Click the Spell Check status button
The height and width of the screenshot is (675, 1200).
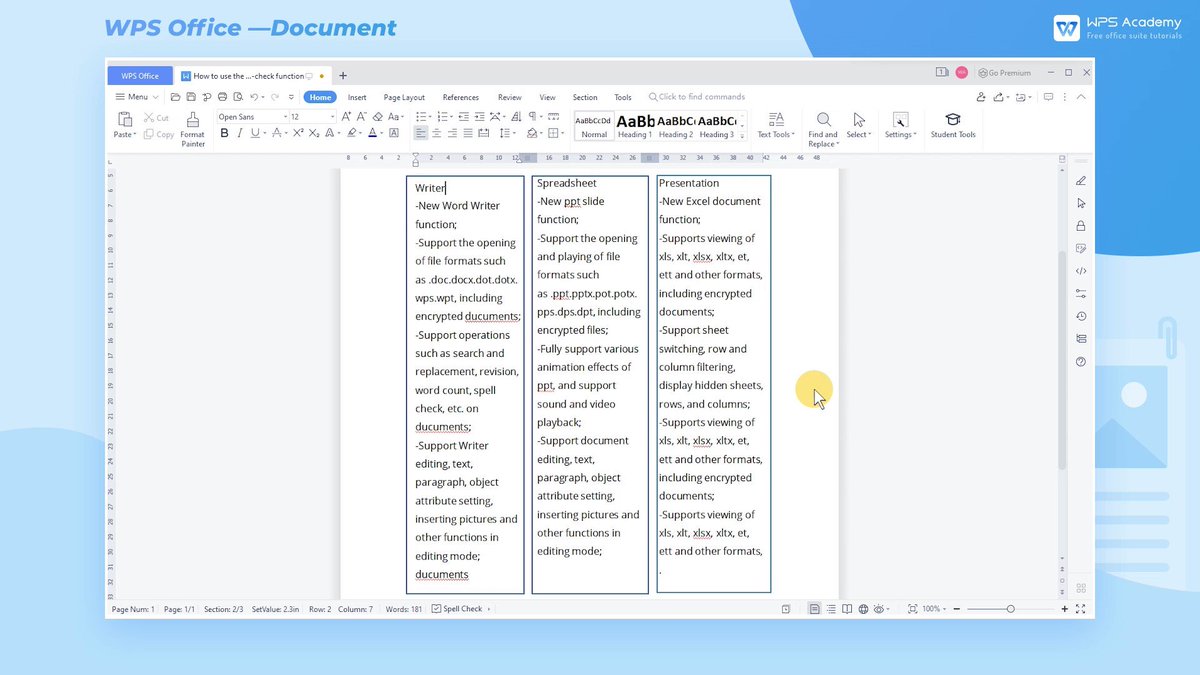(x=462, y=609)
